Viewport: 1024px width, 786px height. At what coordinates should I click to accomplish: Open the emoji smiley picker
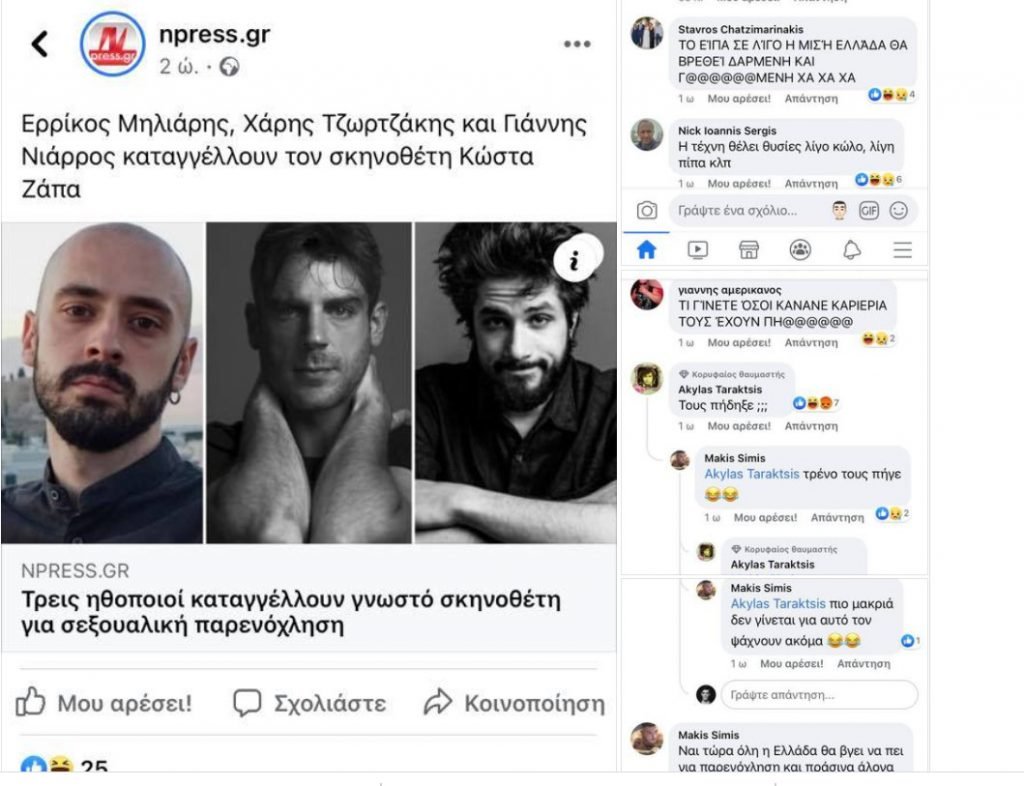[x=899, y=210]
